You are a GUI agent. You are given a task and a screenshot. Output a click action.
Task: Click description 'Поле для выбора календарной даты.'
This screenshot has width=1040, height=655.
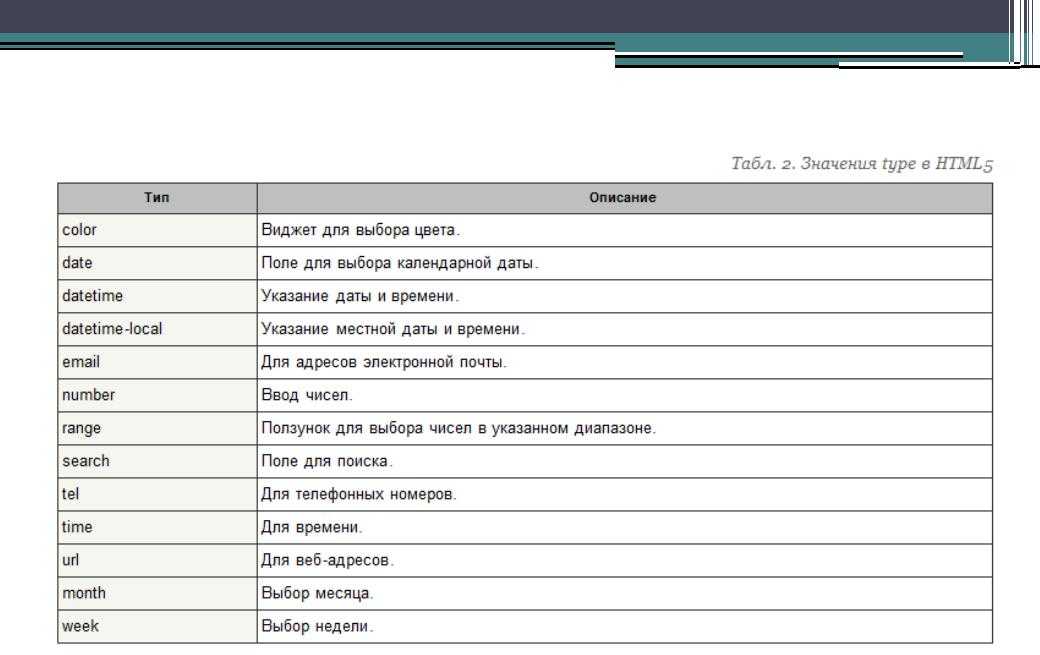pyautogui.click(x=400, y=263)
